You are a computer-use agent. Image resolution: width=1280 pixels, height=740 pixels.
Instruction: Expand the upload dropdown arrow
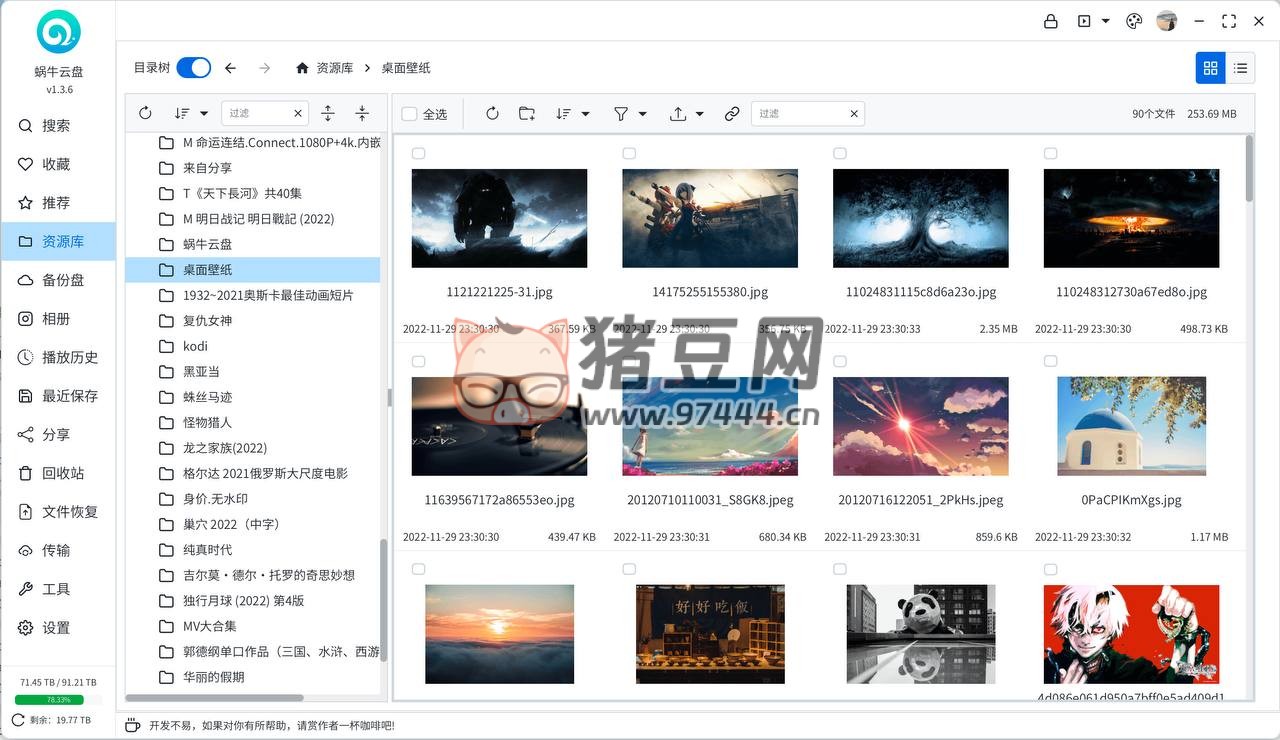point(700,114)
